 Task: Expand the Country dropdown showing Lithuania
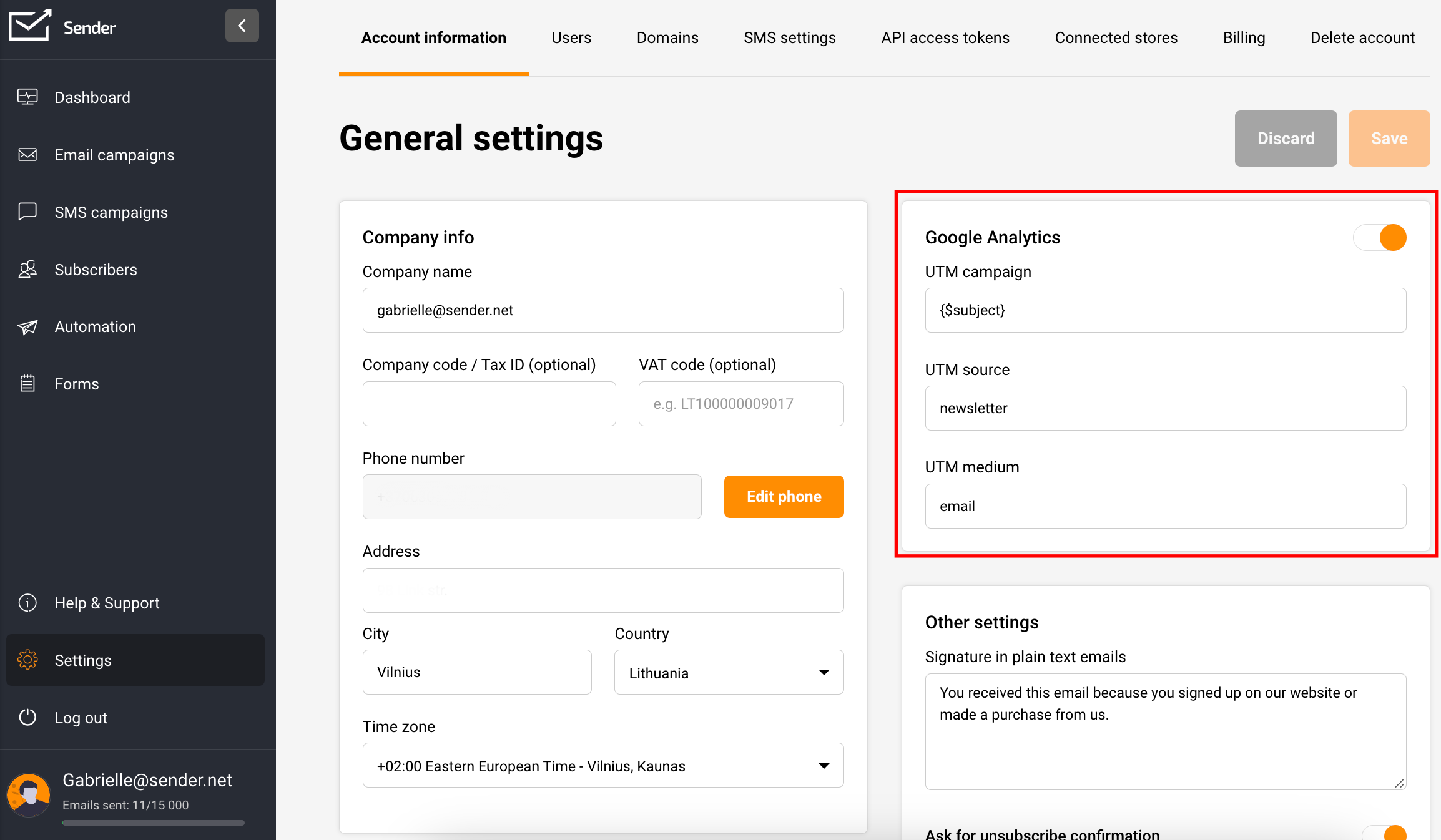[729, 673]
